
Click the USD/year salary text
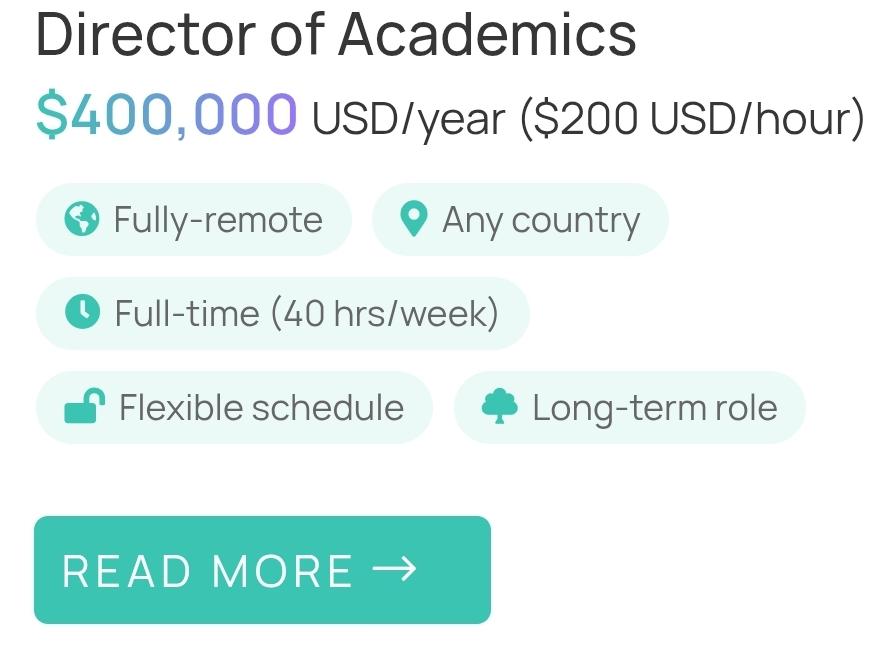[409, 119]
